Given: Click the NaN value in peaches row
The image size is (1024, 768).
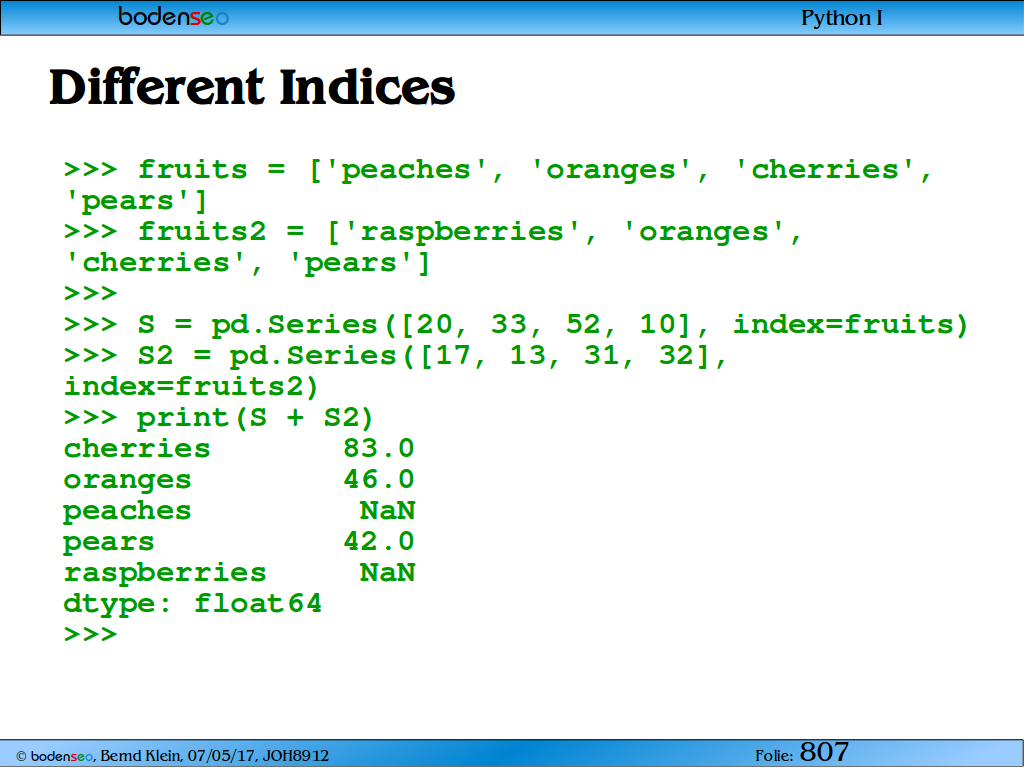Looking at the screenshot, I should [x=387, y=510].
